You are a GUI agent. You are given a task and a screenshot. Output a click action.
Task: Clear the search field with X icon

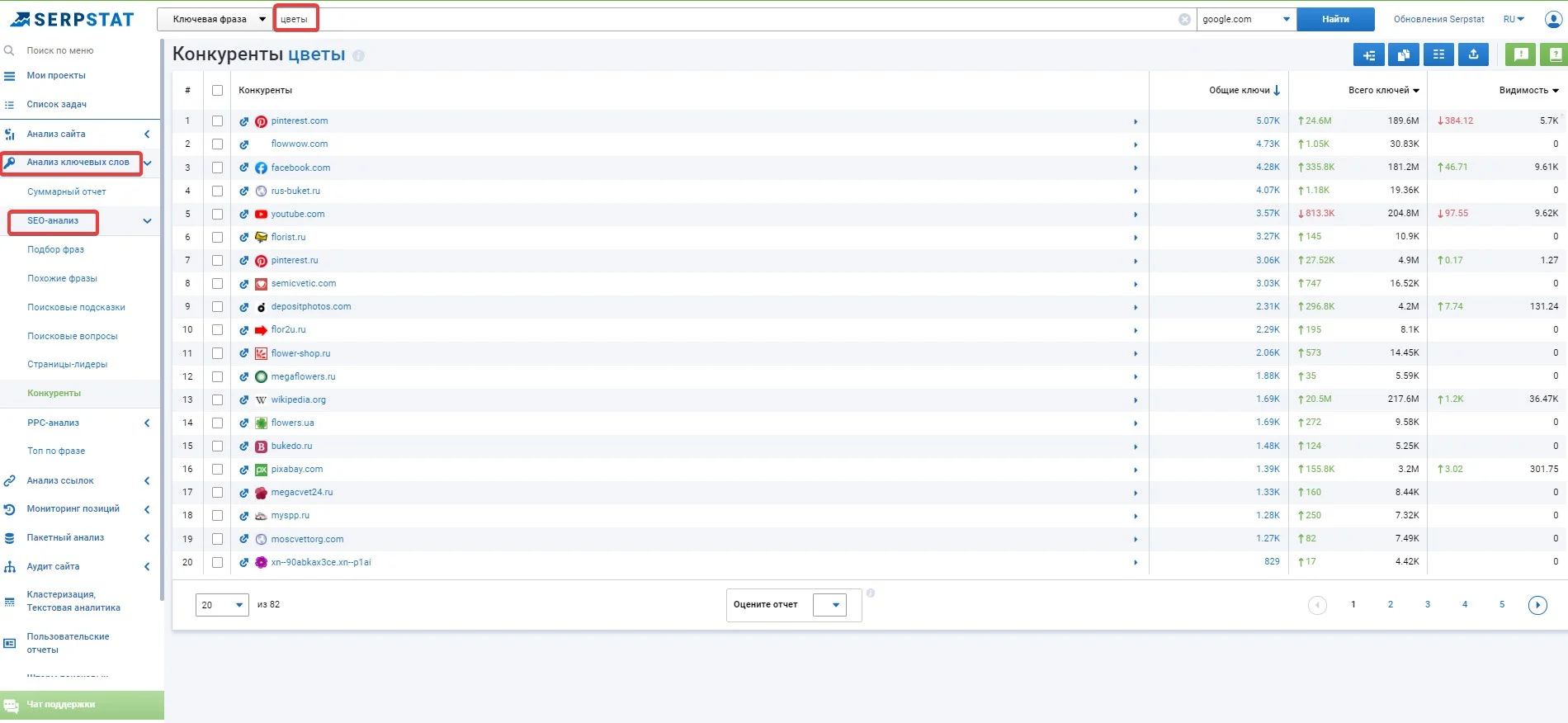[1184, 19]
